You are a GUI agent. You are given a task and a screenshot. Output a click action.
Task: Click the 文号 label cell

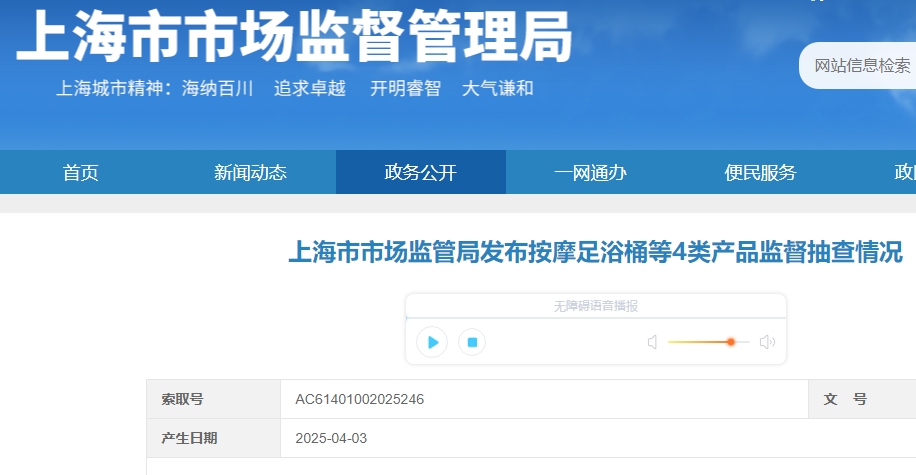point(845,399)
